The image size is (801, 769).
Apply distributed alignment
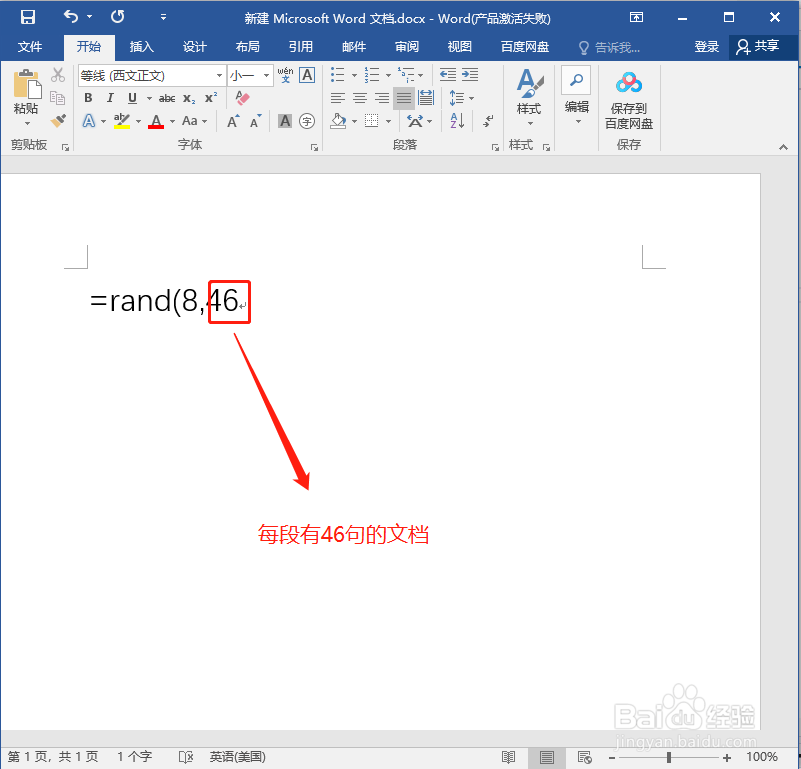[426, 98]
